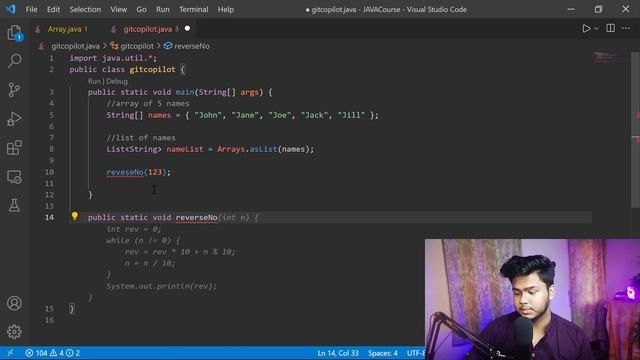Screen dimensions: 640x360
Task: Open the Extensions view icon
Action: point(14,148)
